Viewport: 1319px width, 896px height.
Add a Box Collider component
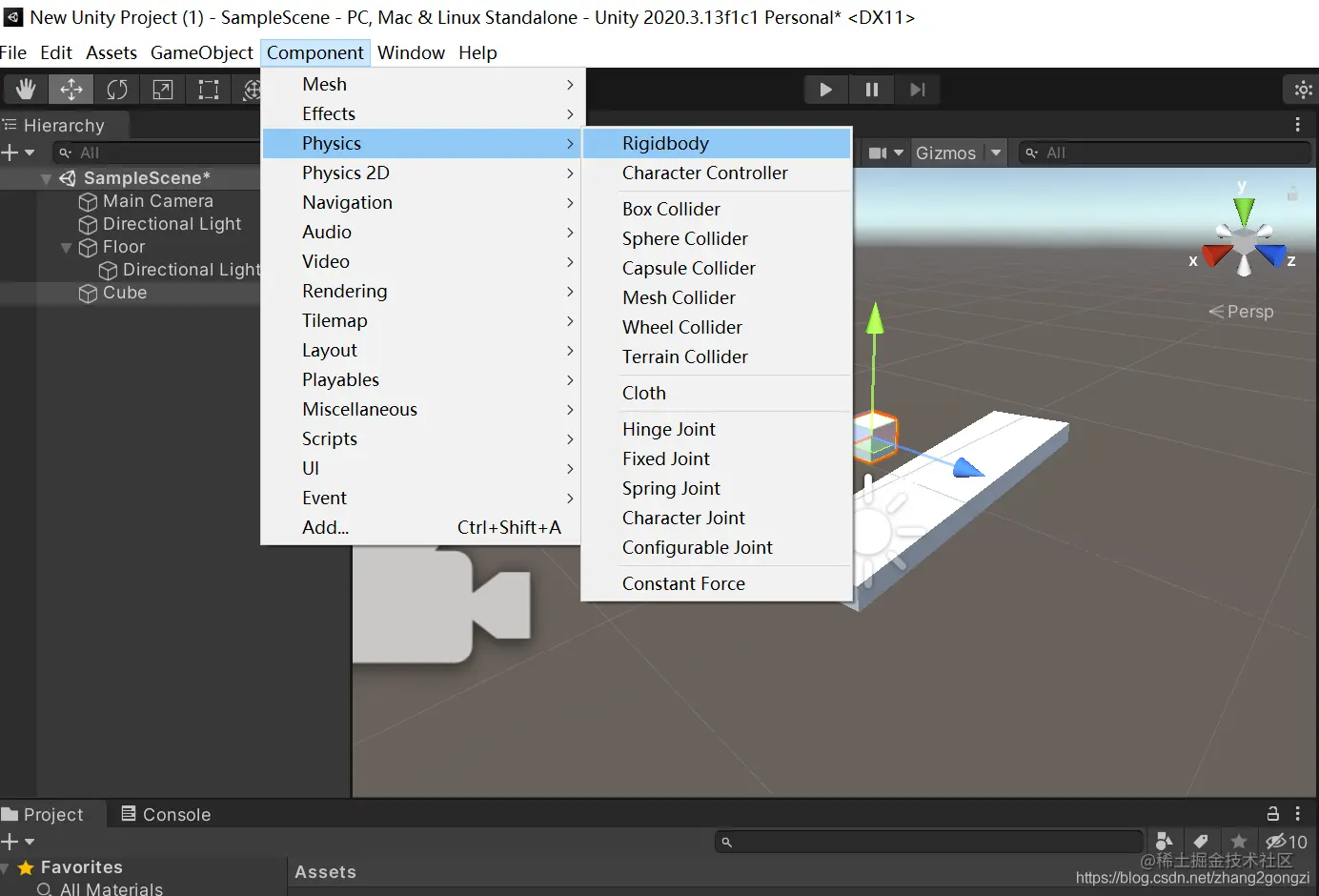click(716, 209)
